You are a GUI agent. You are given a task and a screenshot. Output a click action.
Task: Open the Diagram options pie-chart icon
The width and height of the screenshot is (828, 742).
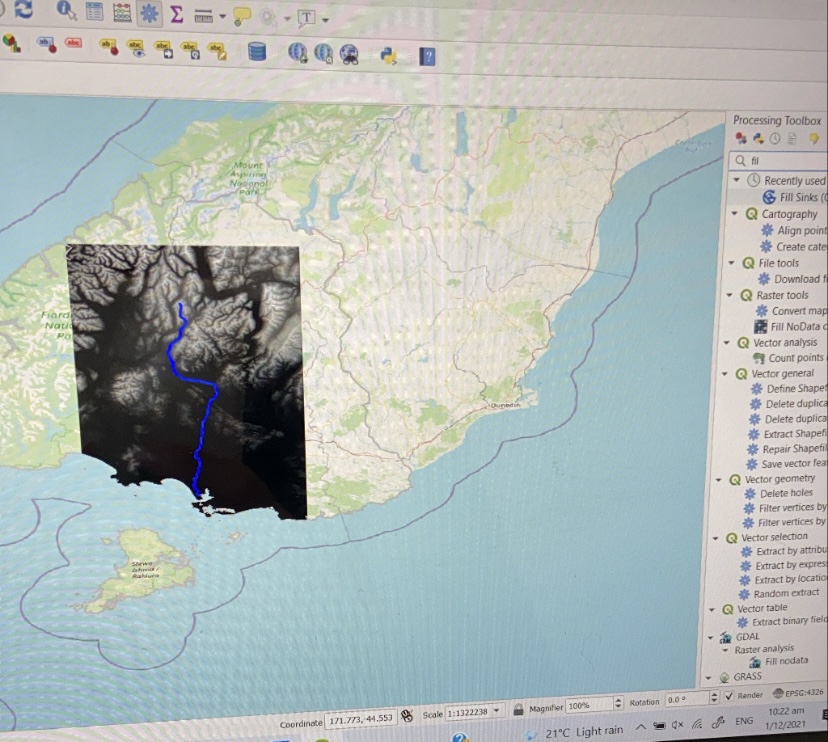coord(12,42)
